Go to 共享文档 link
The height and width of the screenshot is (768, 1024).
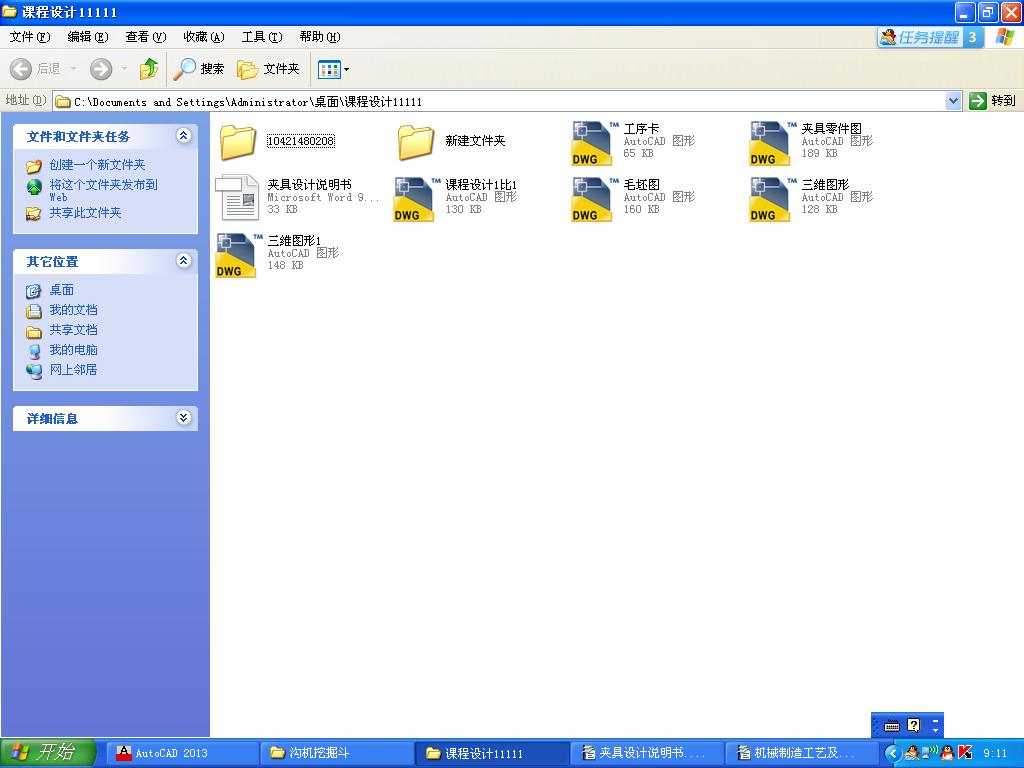tap(73, 330)
